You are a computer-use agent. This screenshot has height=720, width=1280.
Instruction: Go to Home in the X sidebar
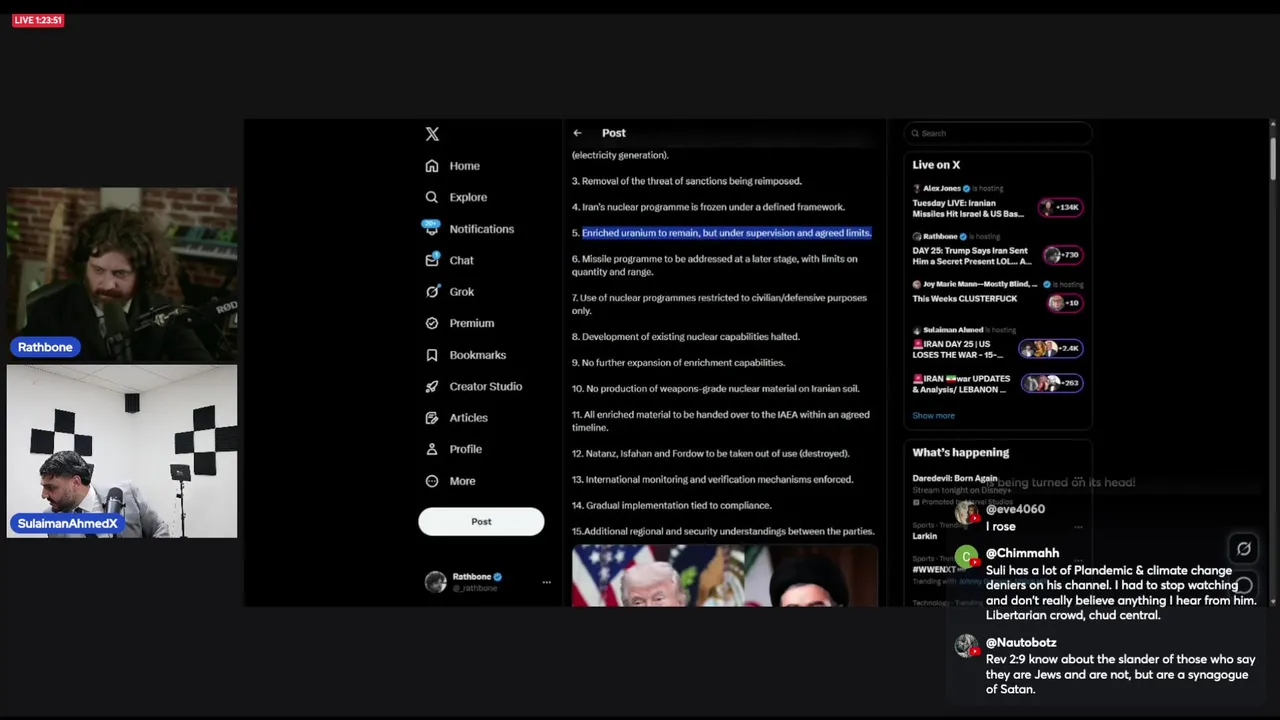tap(452, 166)
